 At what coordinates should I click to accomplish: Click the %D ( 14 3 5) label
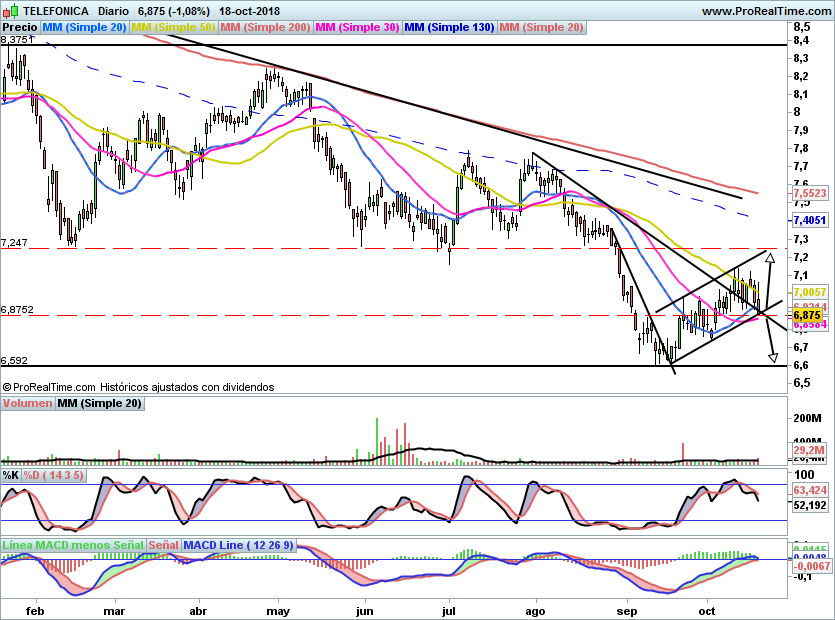(53, 475)
